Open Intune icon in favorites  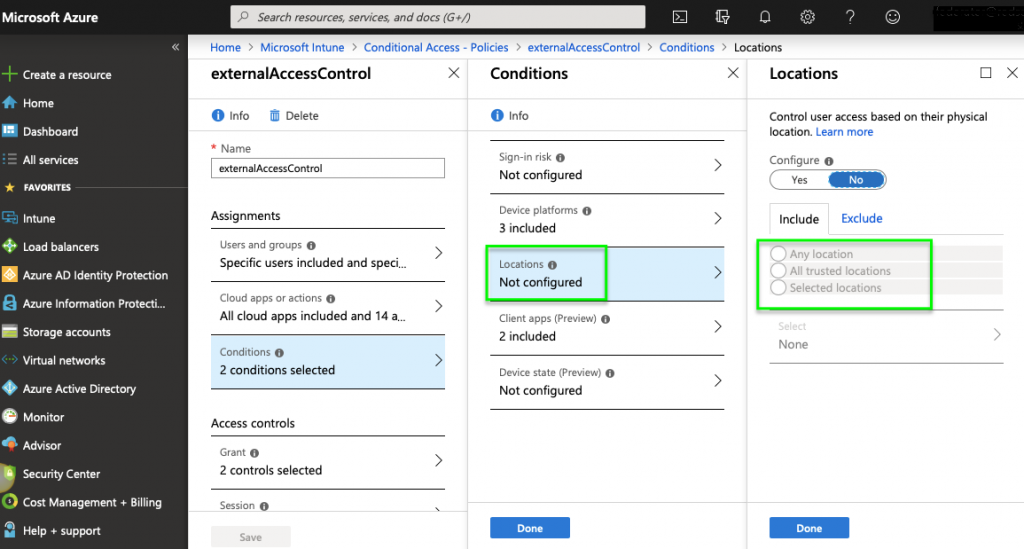[10, 218]
